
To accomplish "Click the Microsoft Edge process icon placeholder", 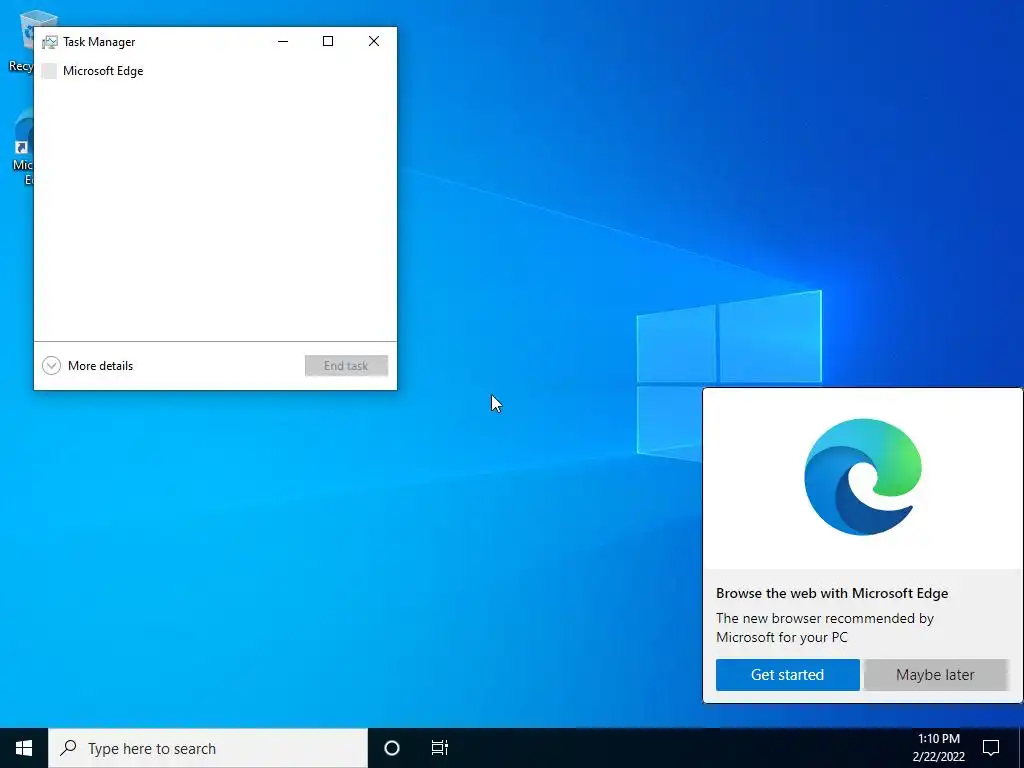I will [x=49, y=71].
